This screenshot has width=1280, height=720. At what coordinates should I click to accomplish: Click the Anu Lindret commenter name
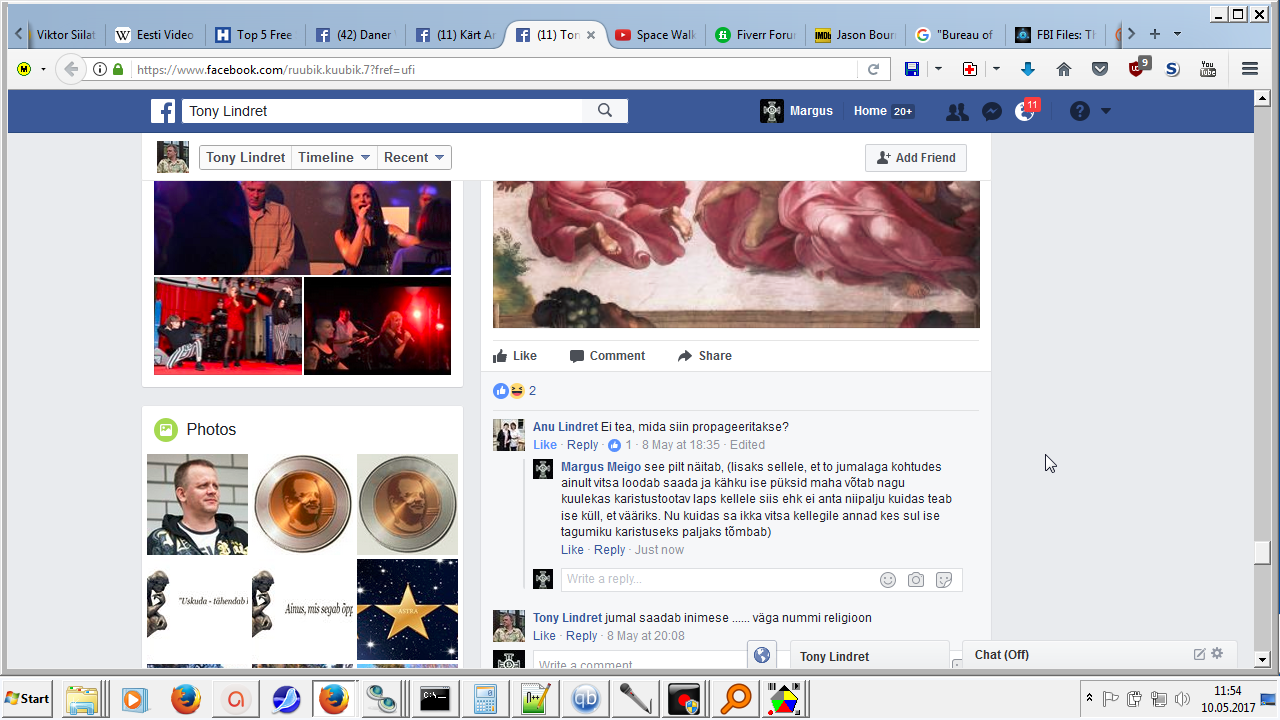click(x=565, y=427)
